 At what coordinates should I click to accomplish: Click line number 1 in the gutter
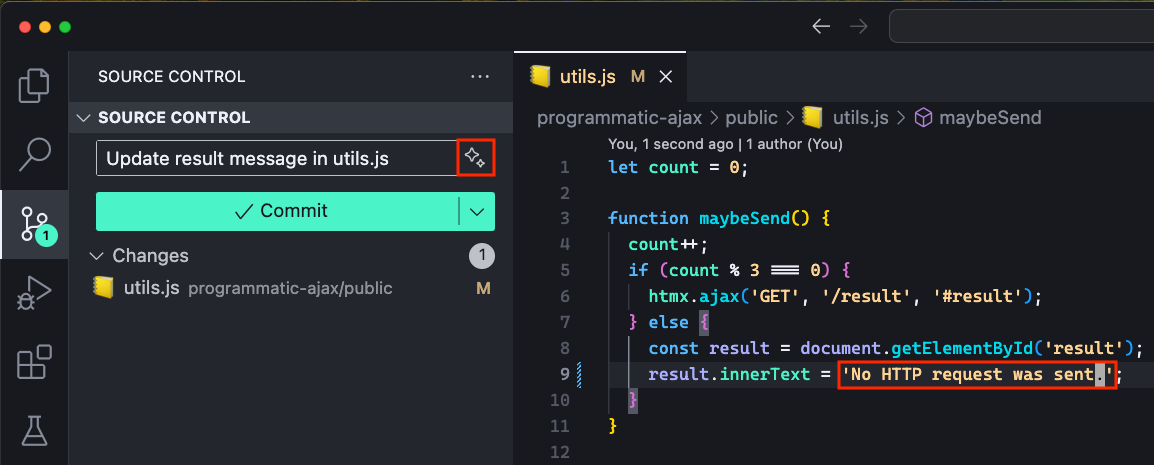coord(564,168)
